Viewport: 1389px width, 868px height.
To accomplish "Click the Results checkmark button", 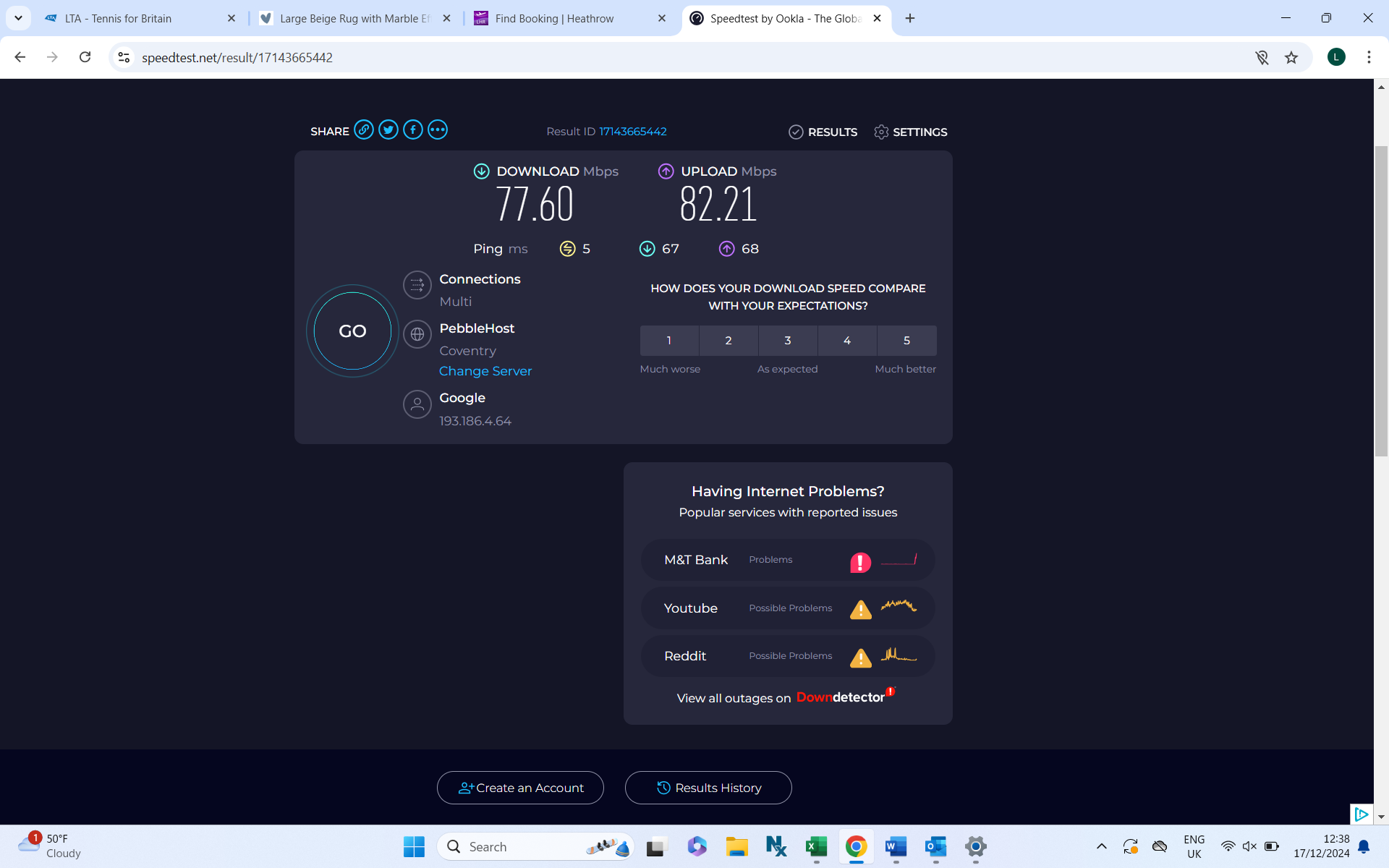I will click(x=823, y=132).
